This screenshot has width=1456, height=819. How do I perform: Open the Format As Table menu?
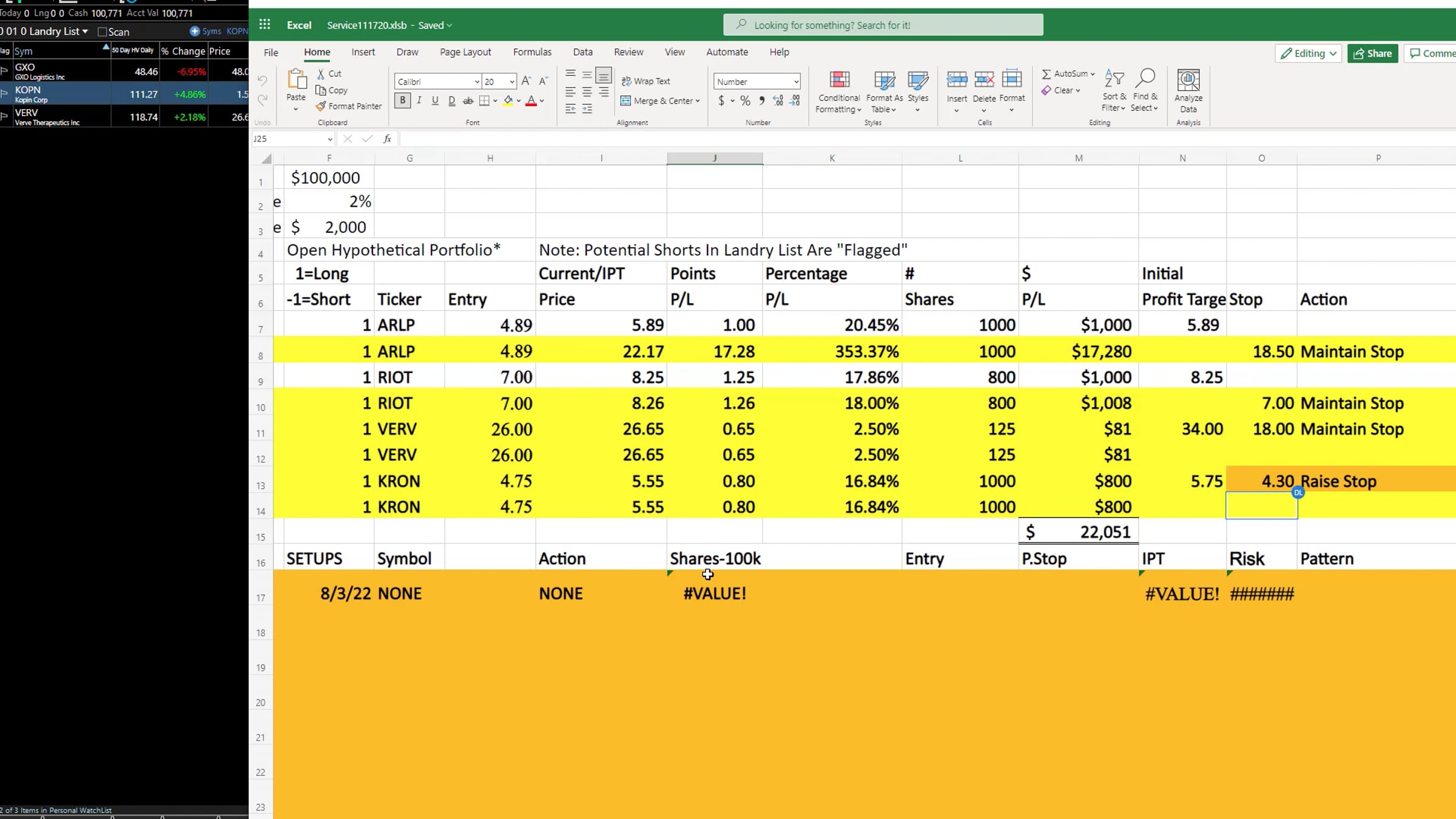click(884, 91)
